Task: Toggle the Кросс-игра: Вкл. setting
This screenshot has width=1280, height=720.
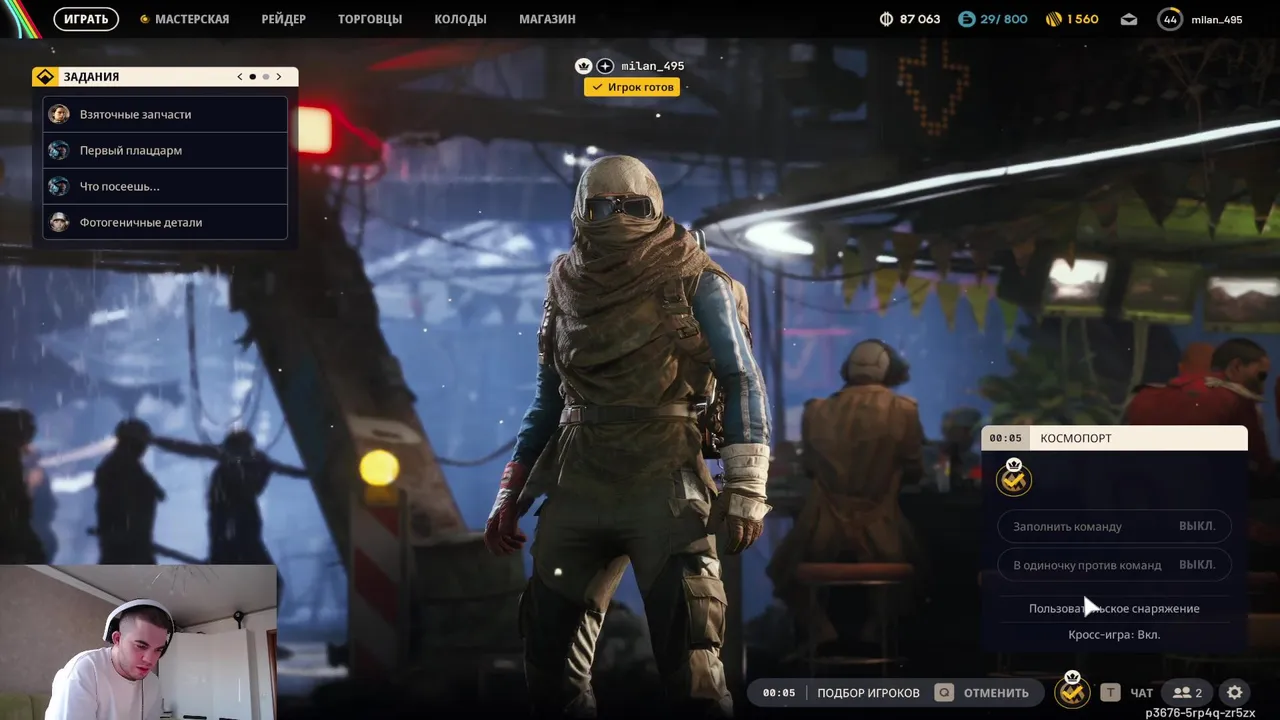Action: click(x=1114, y=635)
